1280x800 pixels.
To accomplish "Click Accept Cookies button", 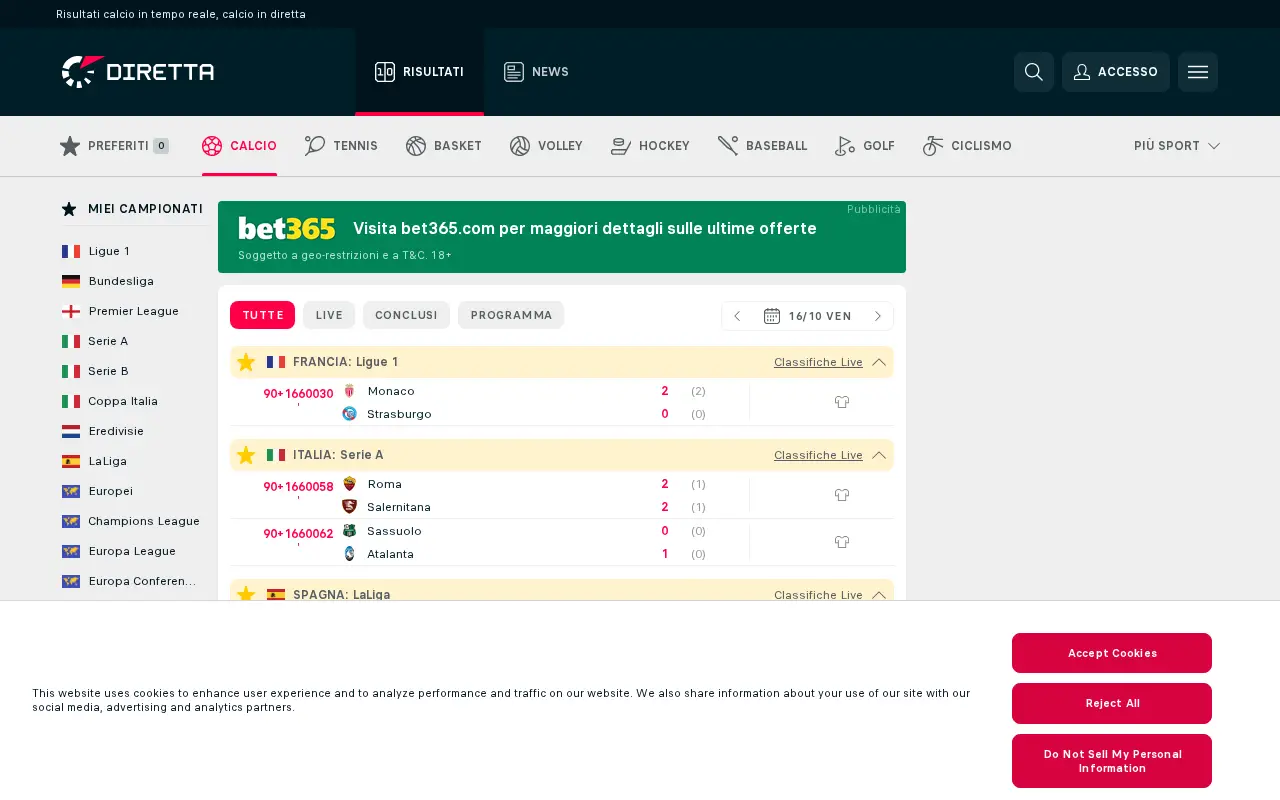I will tap(1112, 653).
